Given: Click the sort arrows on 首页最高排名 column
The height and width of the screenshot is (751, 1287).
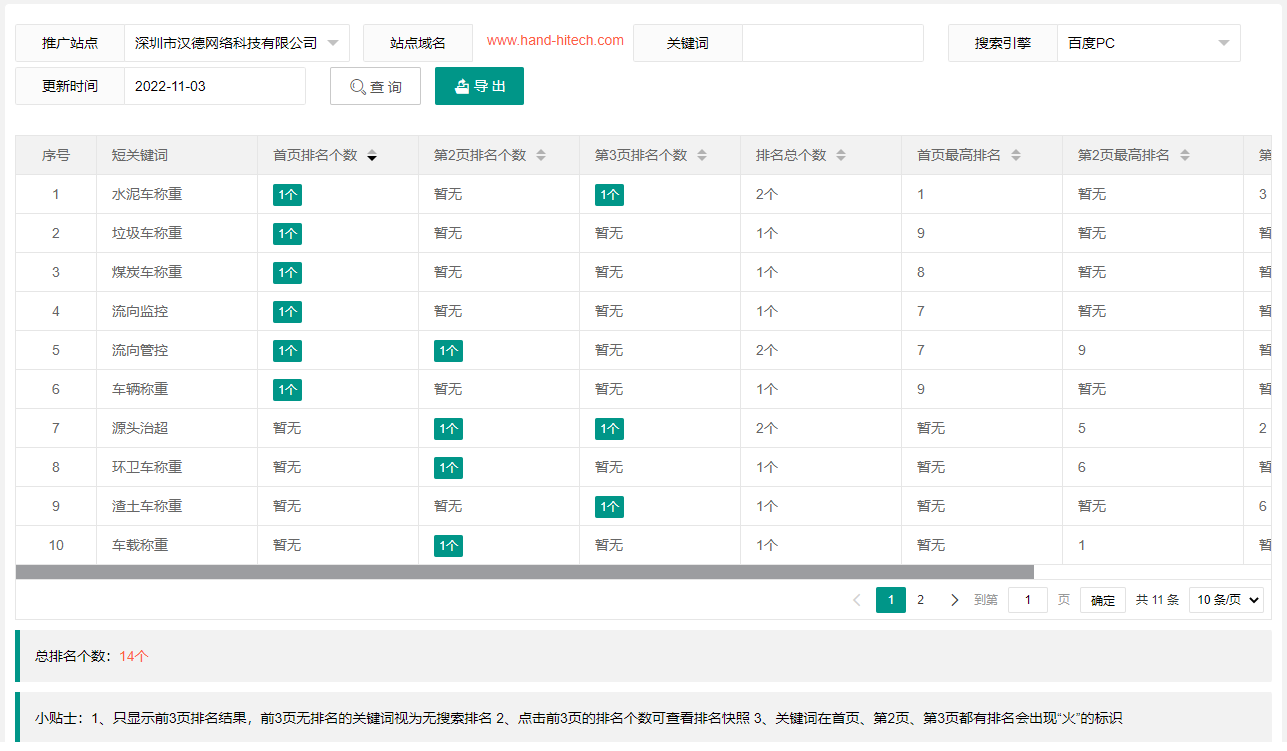Looking at the screenshot, I should (1016, 154).
